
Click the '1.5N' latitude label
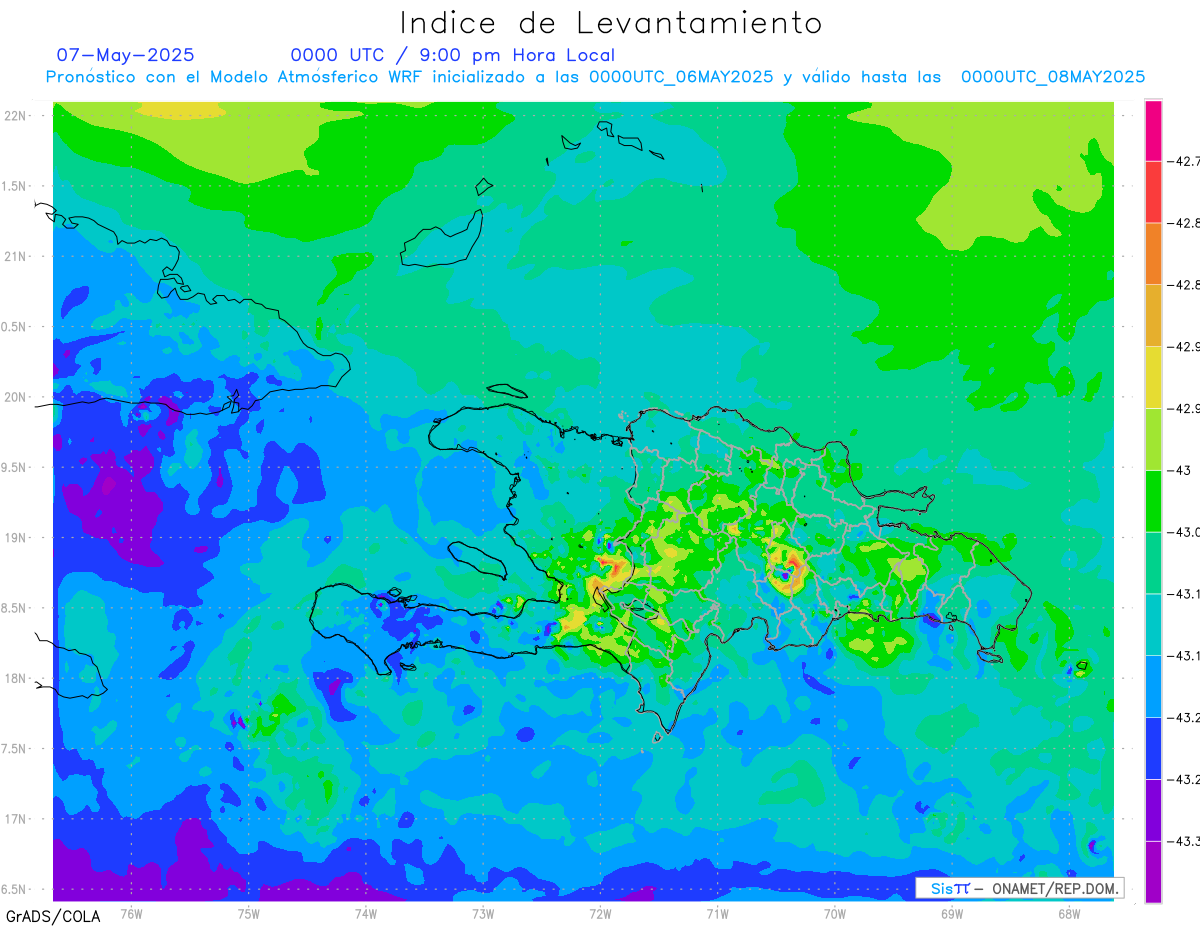click(x=14, y=186)
